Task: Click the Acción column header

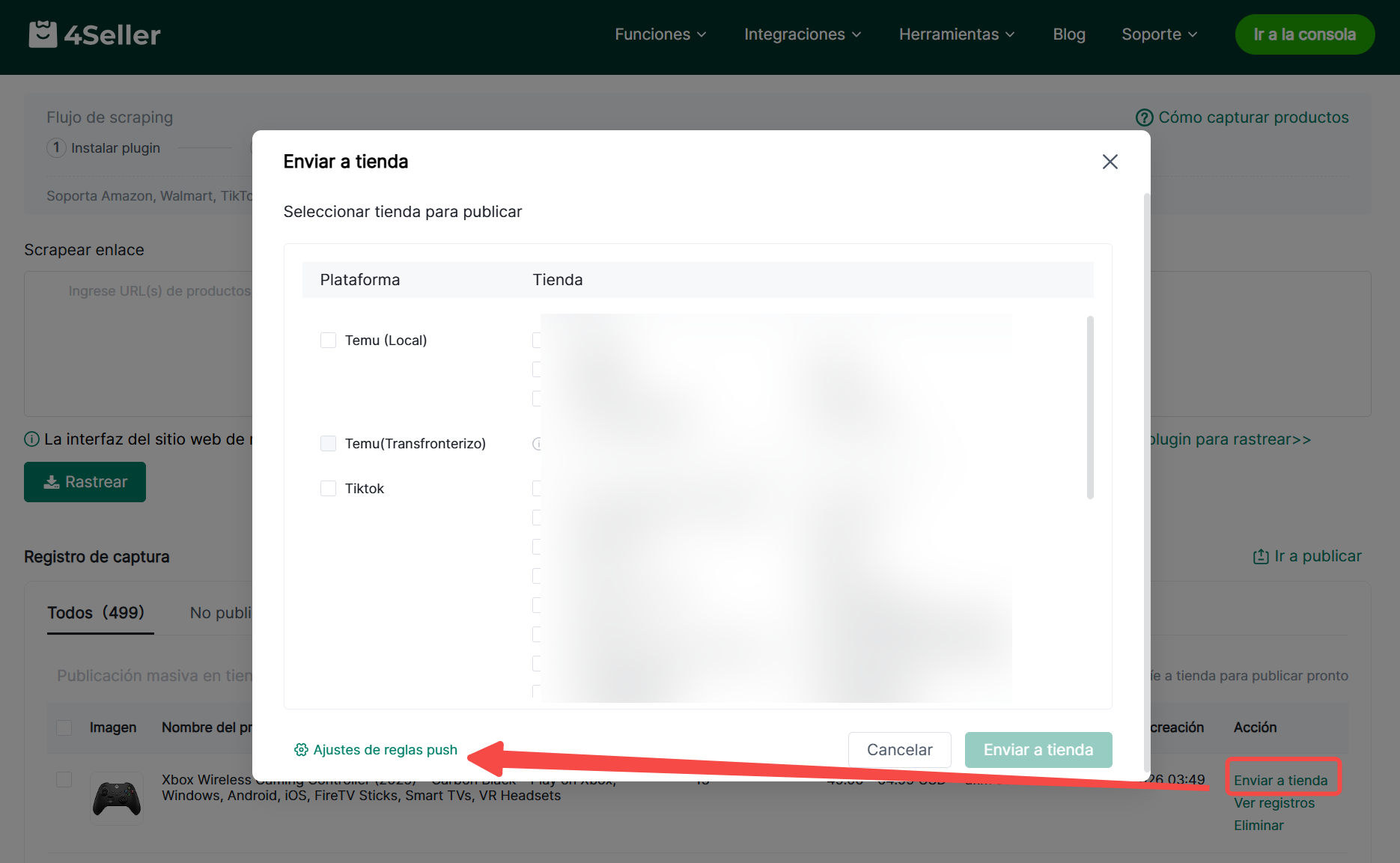Action: click(1256, 728)
